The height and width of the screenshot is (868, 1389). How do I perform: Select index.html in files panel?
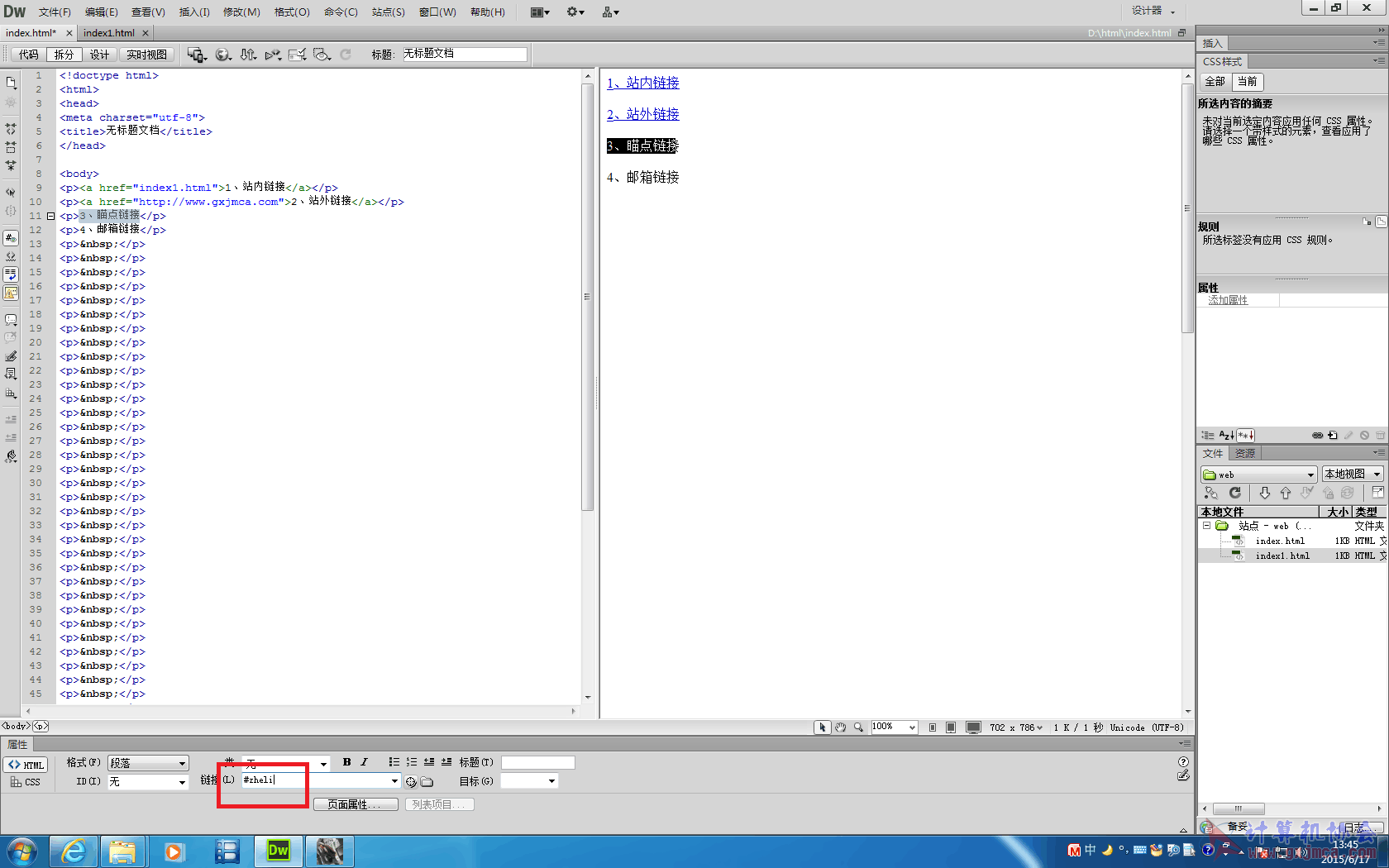tap(1279, 541)
